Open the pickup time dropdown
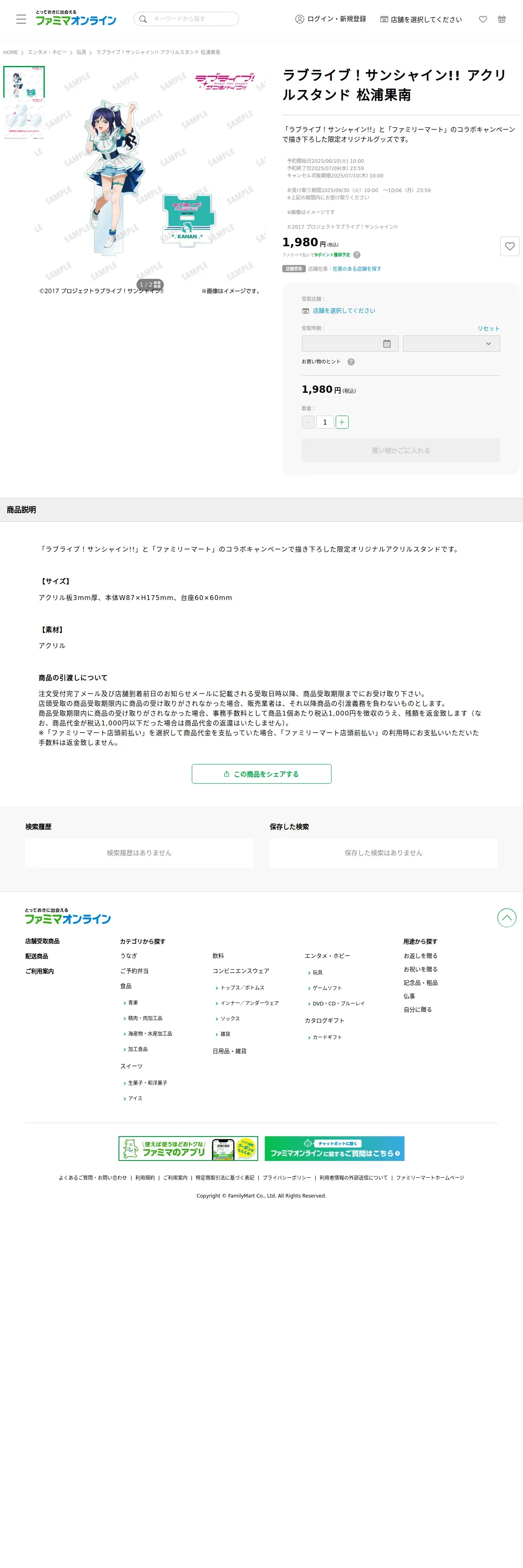This screenshot has width=523, height=1568. (x=451, y=343)
